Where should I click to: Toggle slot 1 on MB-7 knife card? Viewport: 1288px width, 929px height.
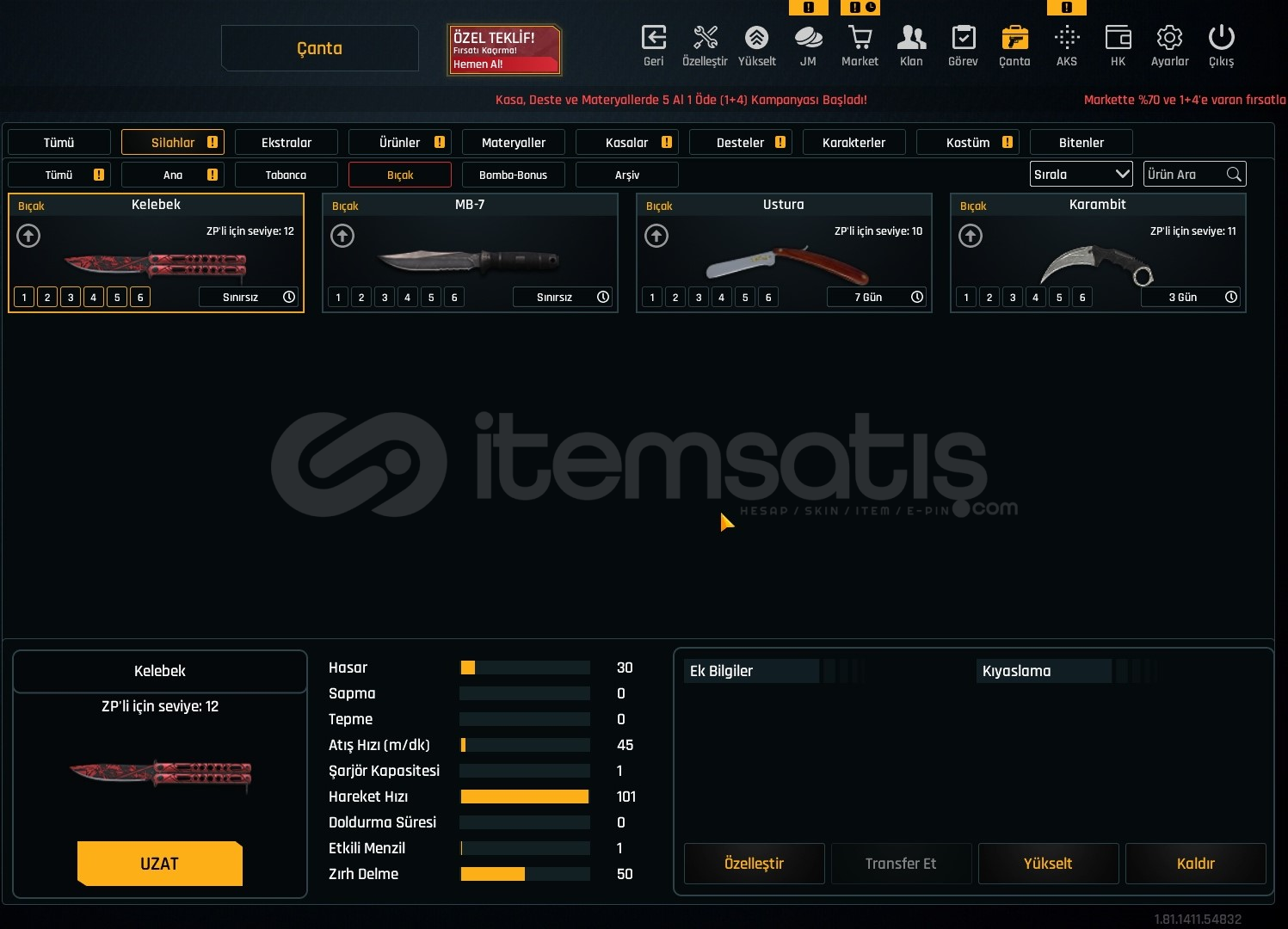click(x=338, y=298)
